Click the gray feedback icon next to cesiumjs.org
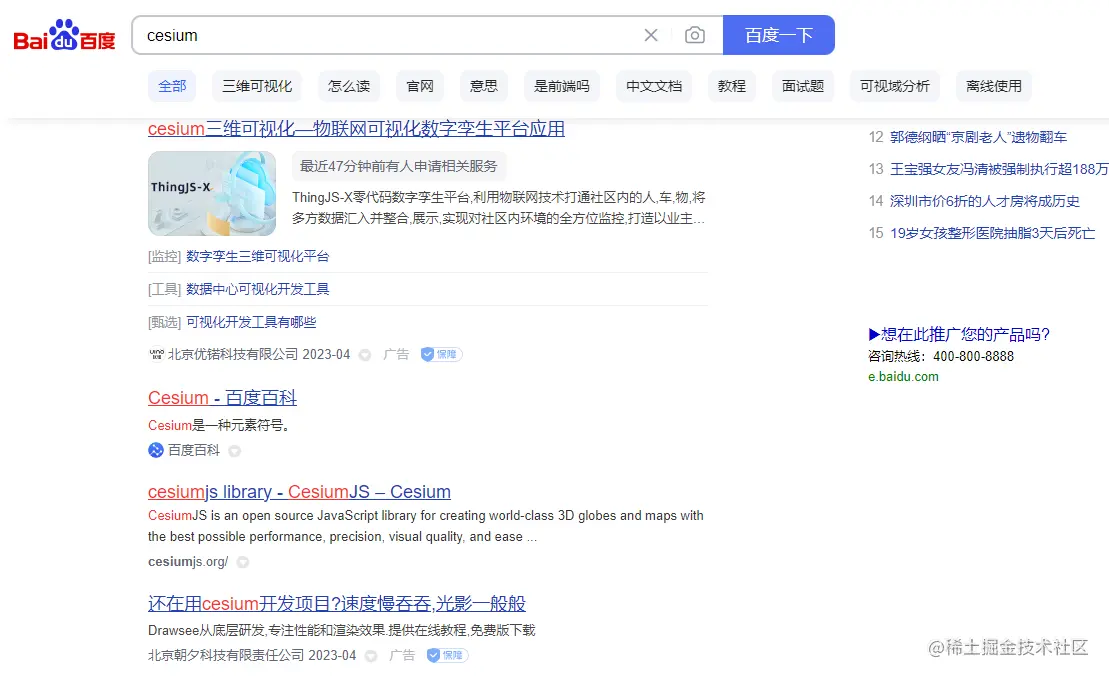This screenshot has height=678, width=1109. [x=242, y=562]
